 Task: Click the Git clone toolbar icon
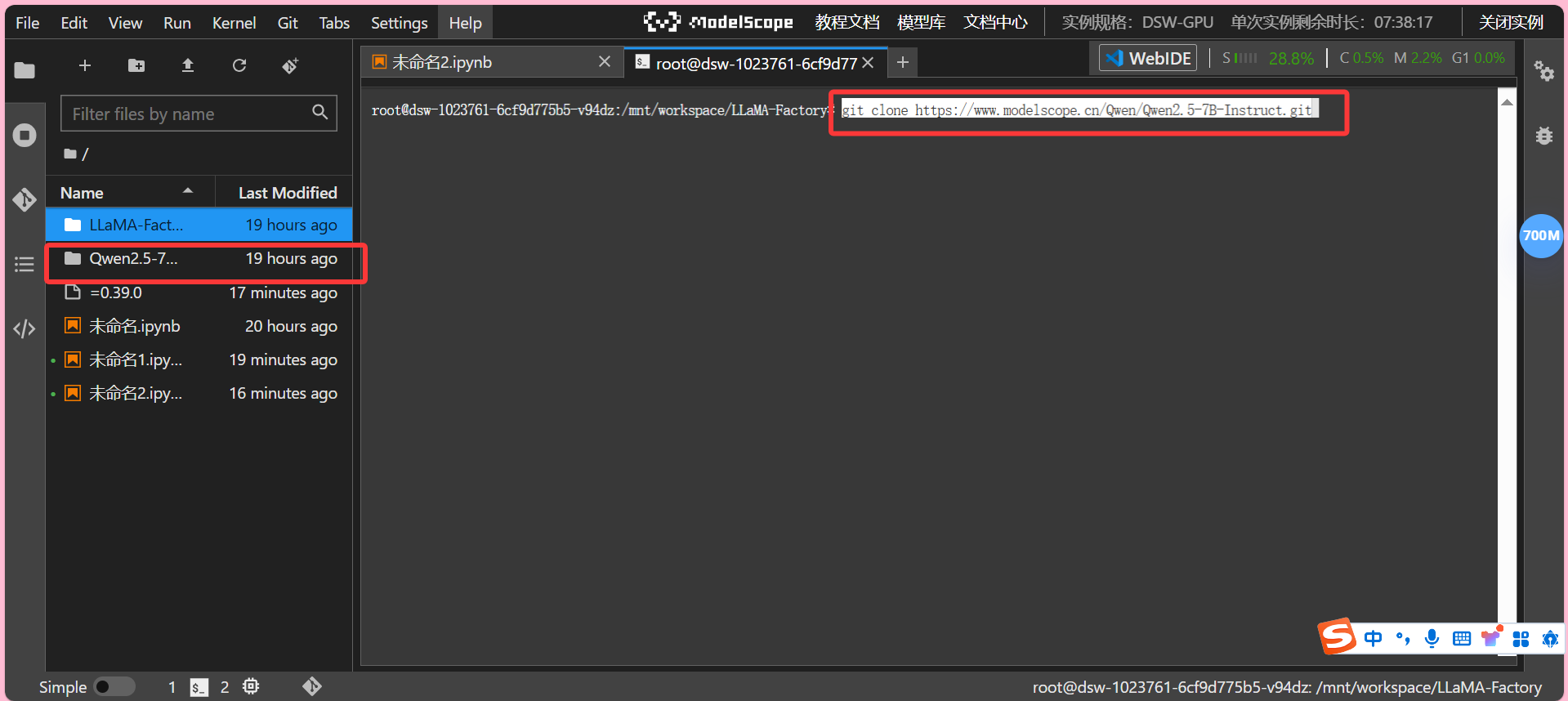(x=290, y=65)
